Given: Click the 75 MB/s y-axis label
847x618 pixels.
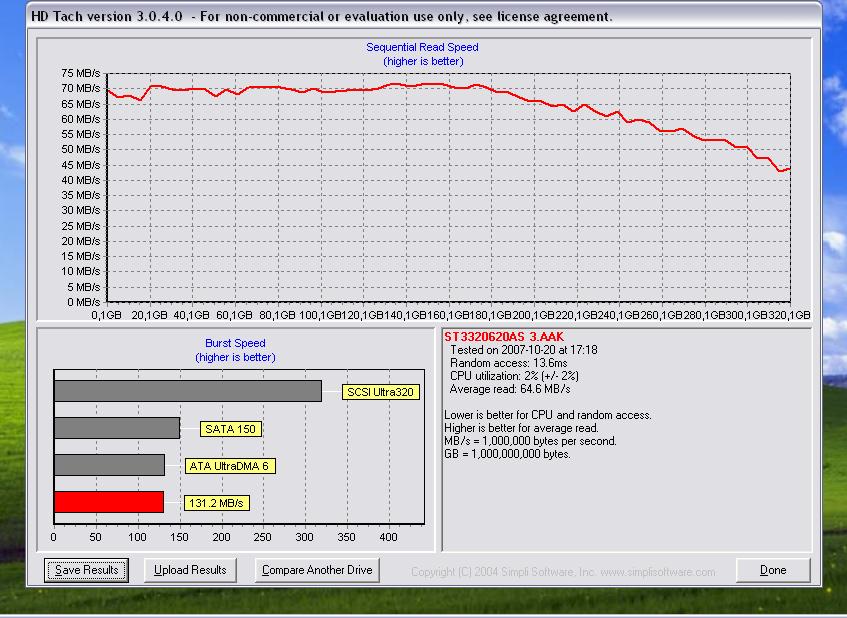Looking at the screenshot, I should click(x=80, y=73).
